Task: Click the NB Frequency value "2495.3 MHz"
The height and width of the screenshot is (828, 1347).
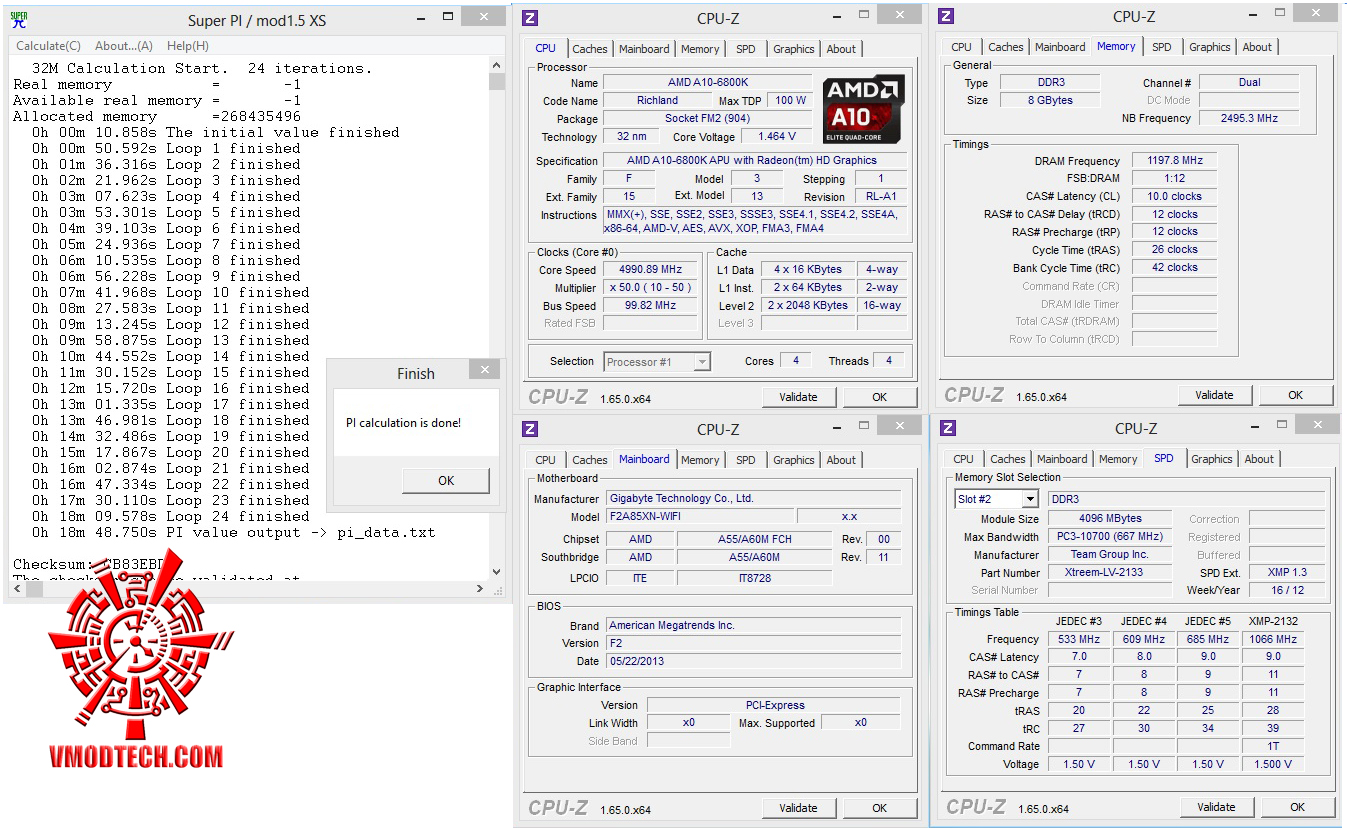Action: [1249, 118]
